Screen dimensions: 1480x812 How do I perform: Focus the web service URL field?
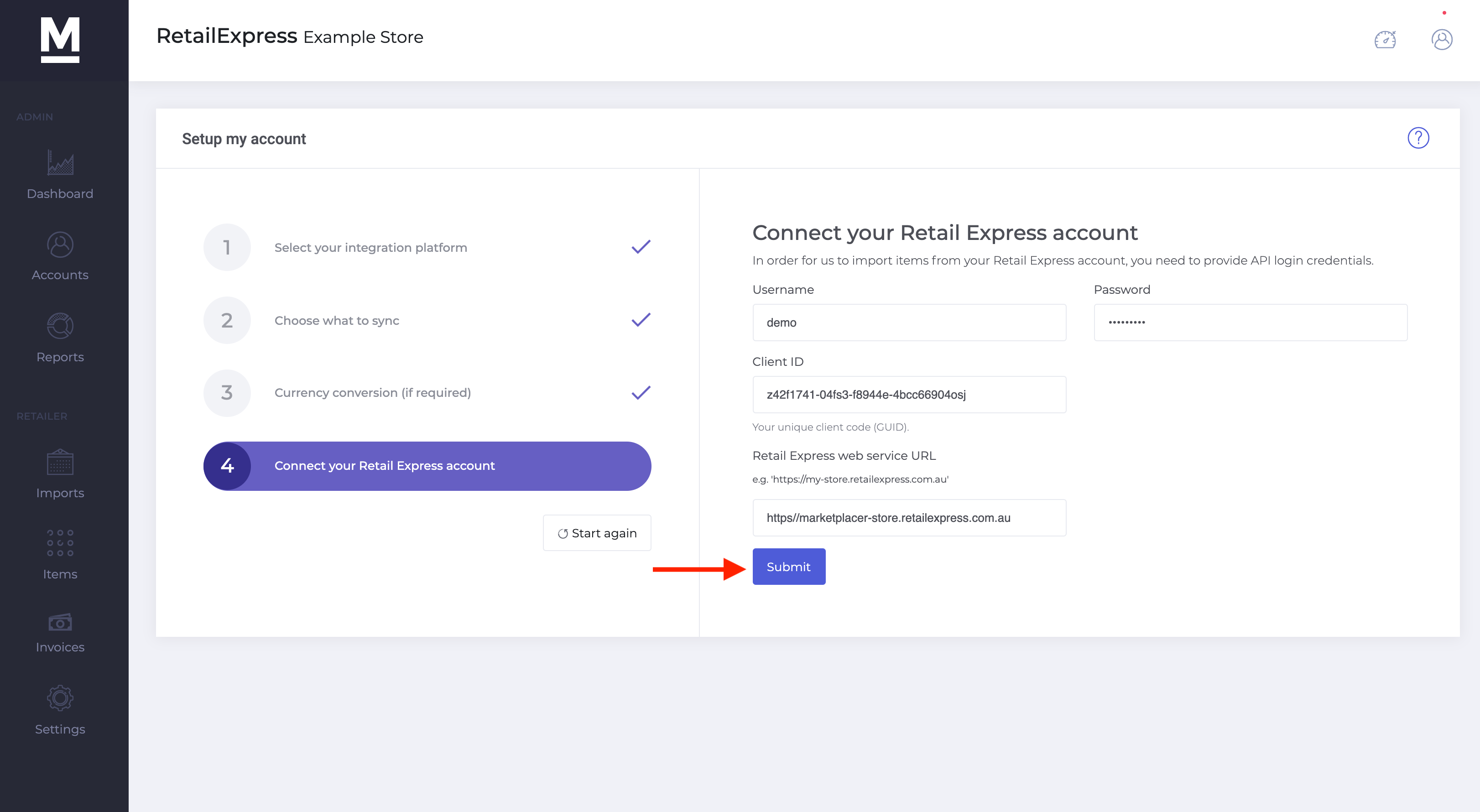(x=909, y=518)
